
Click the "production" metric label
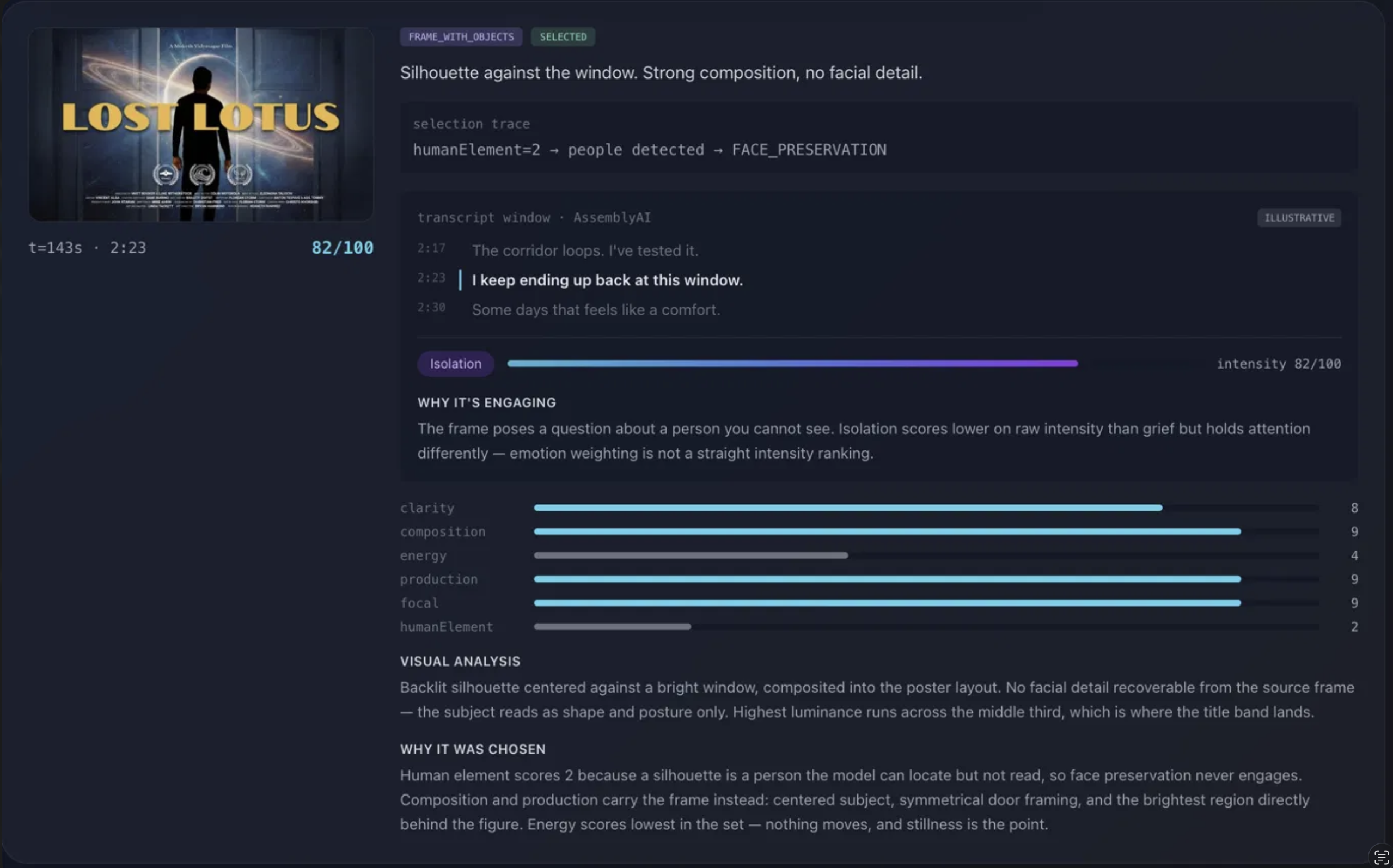438,580
